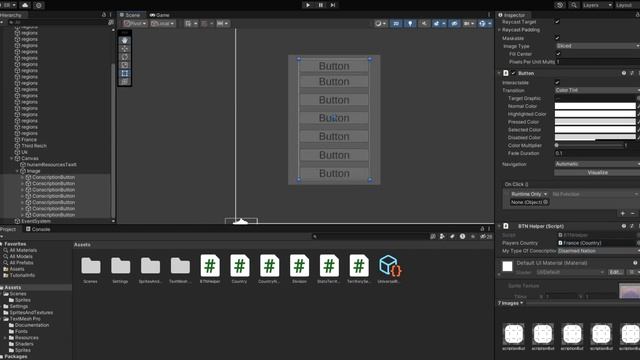This screenshot has width=640, height=360.
Task: Select the Transform tool in scene toolbar
Action: click(x=125, y=81)
